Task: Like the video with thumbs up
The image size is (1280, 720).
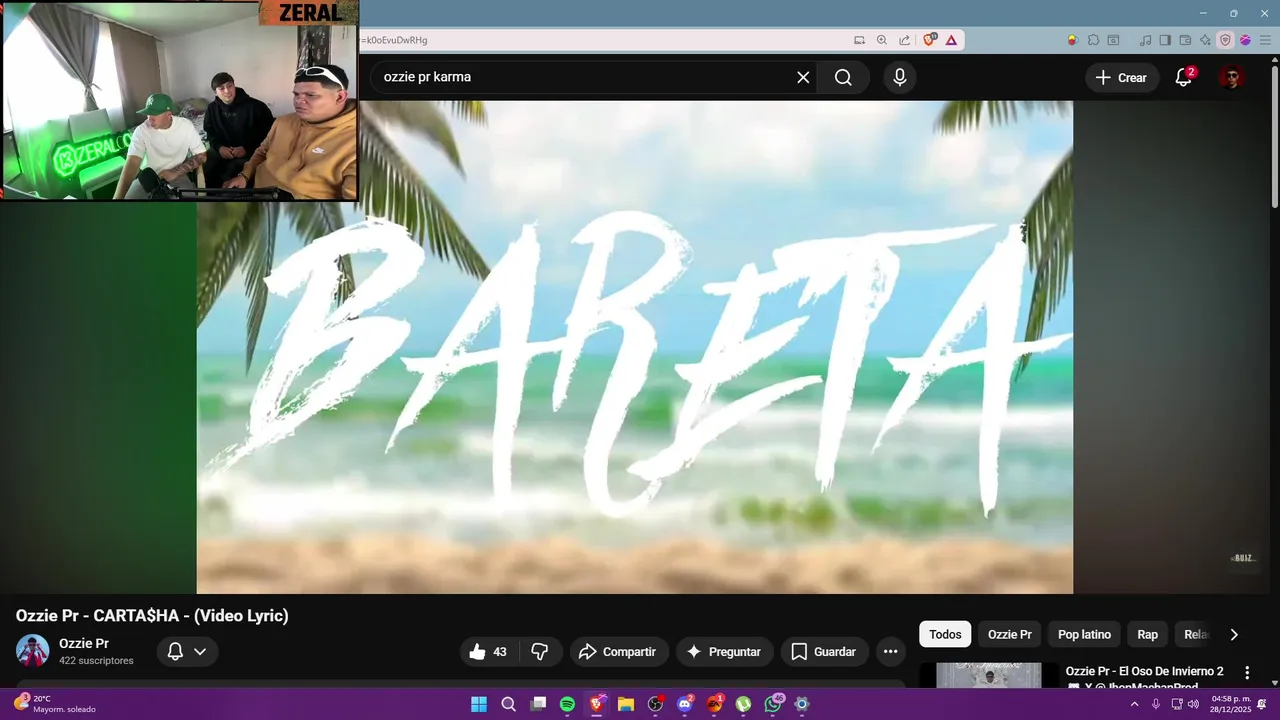Action: [x=488, y=652]
